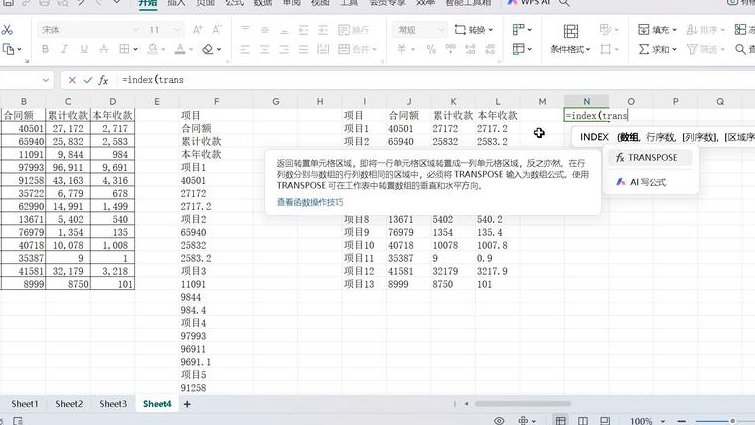Click the Underline formatting button
This screenshot has height=425, width=755.
[84, 49]
